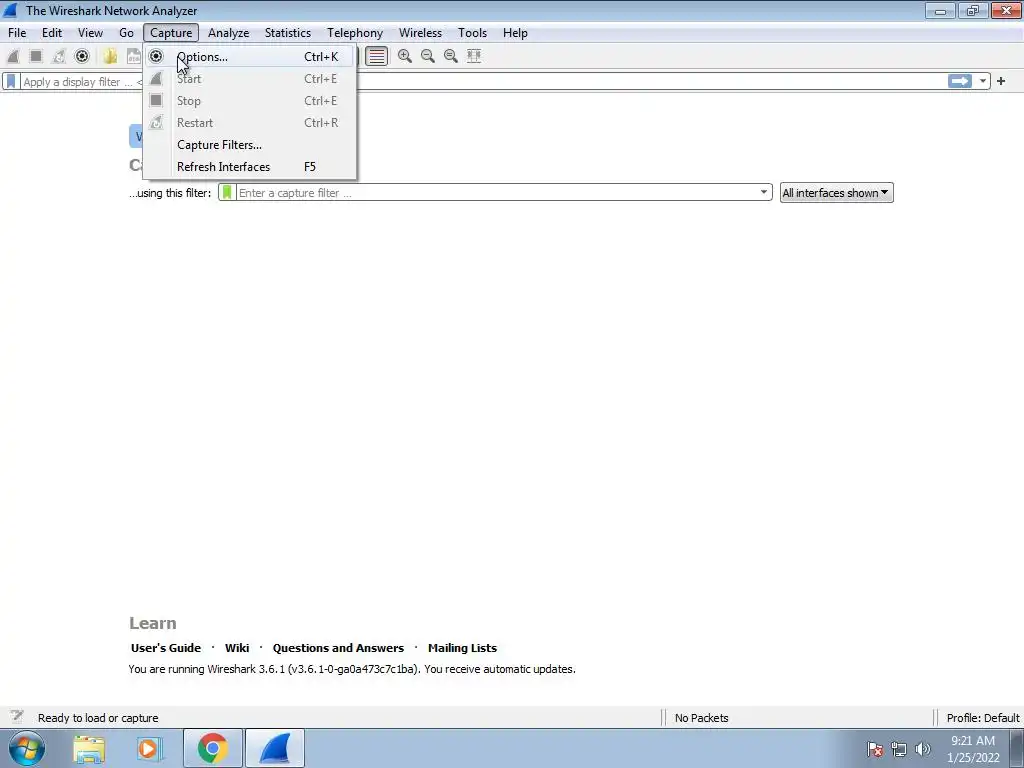Close the open Capture menu via its menu bar title

tap(171, 33)
